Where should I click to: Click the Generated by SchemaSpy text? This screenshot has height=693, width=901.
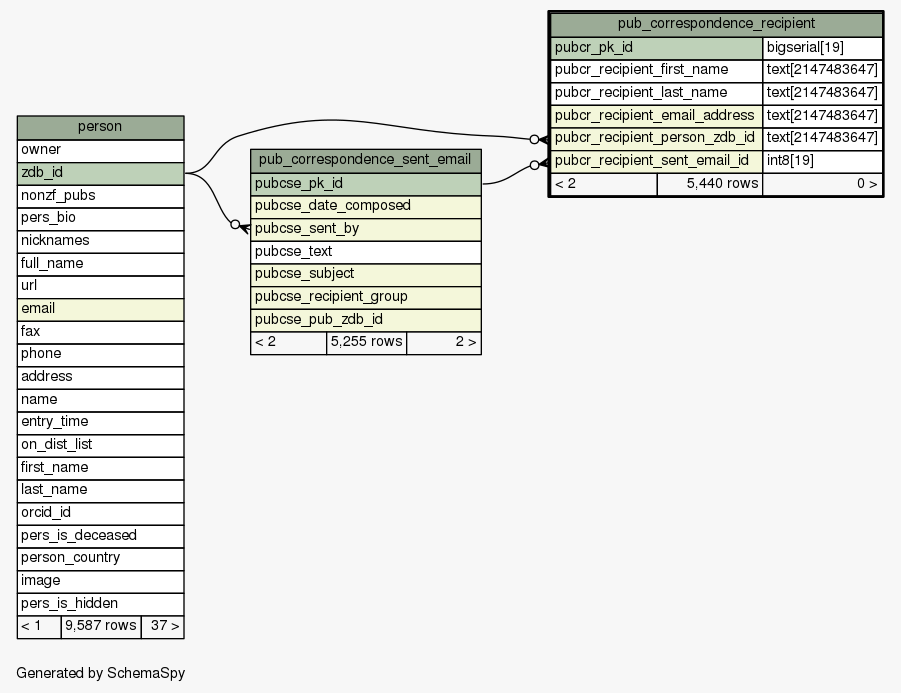pyautogui.click(x=100, y=674)
